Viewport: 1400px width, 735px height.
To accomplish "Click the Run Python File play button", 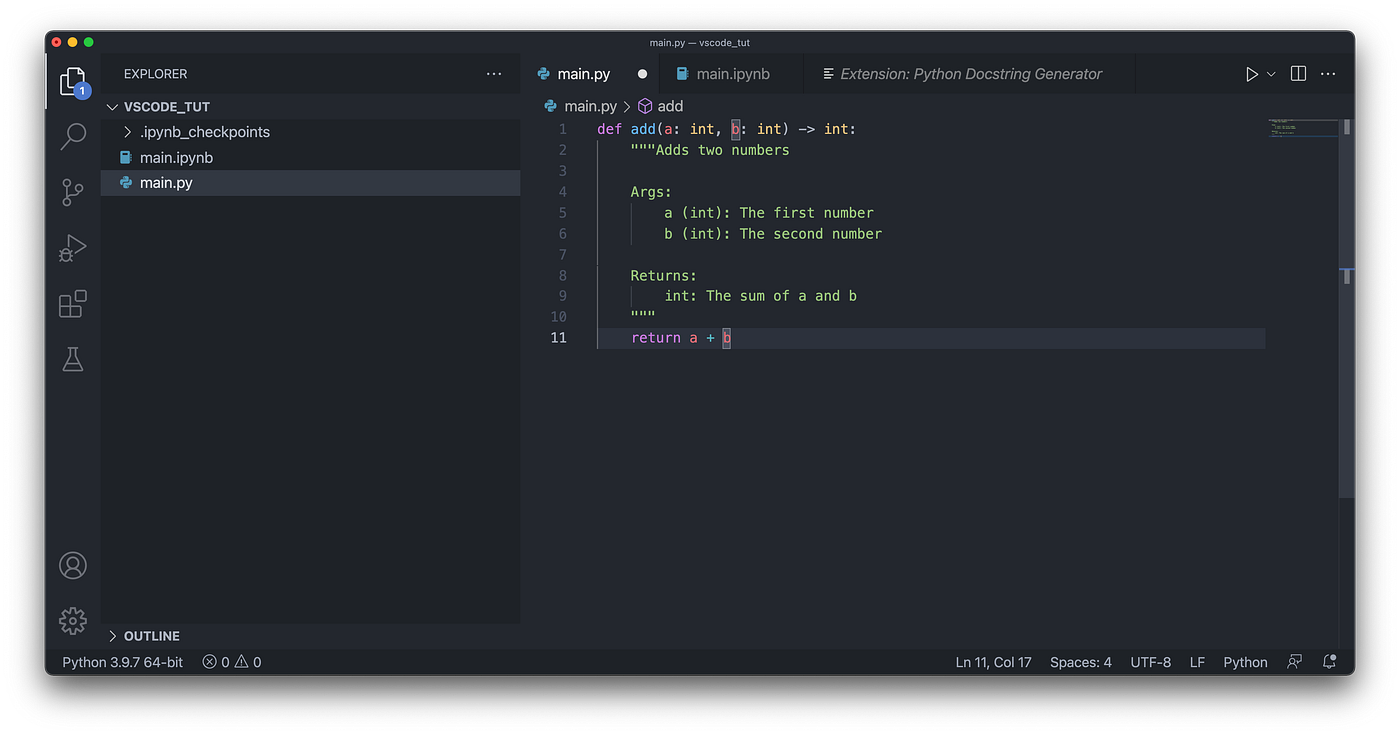I will coord(1251,73).
